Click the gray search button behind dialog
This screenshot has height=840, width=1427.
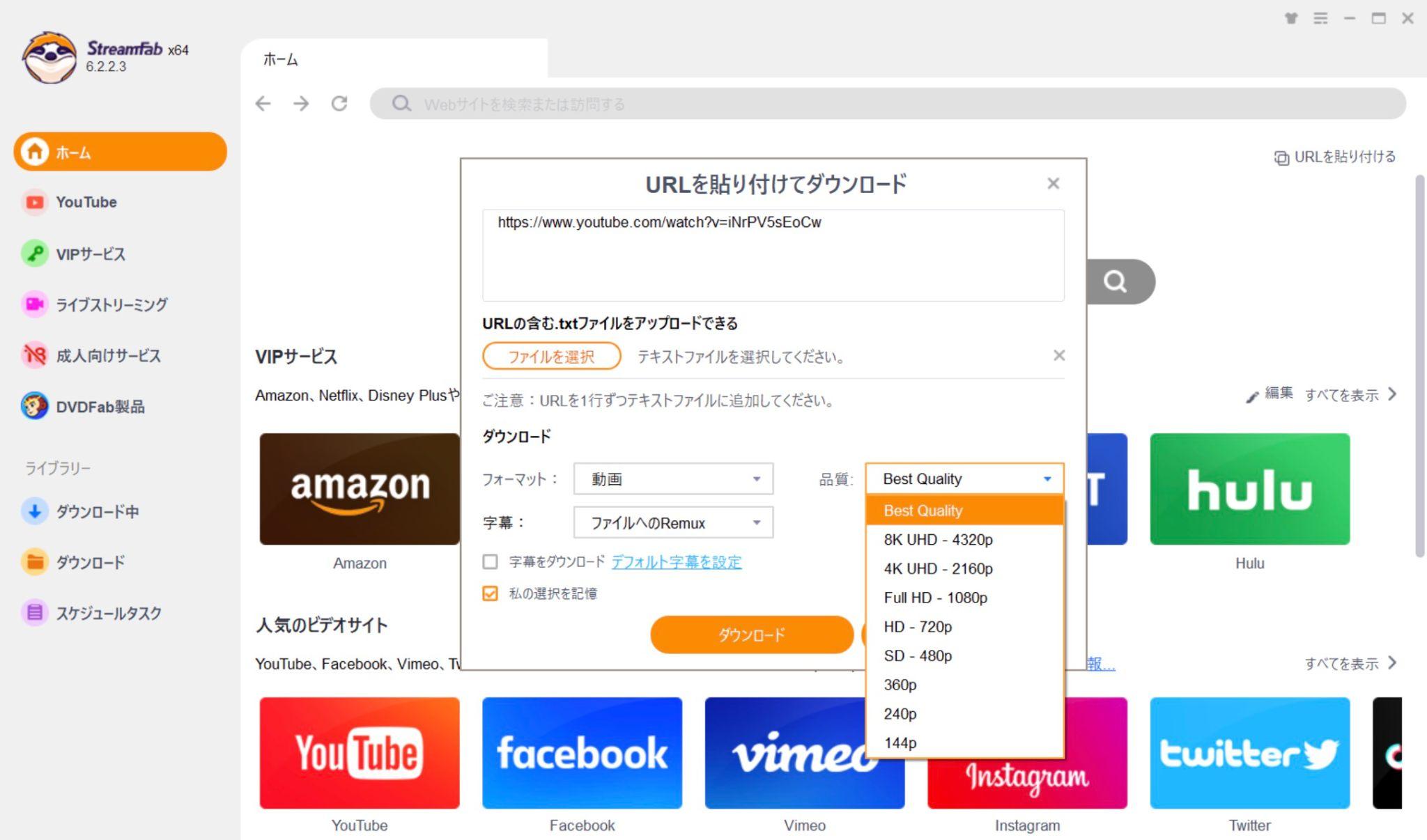coord(1120,281)
